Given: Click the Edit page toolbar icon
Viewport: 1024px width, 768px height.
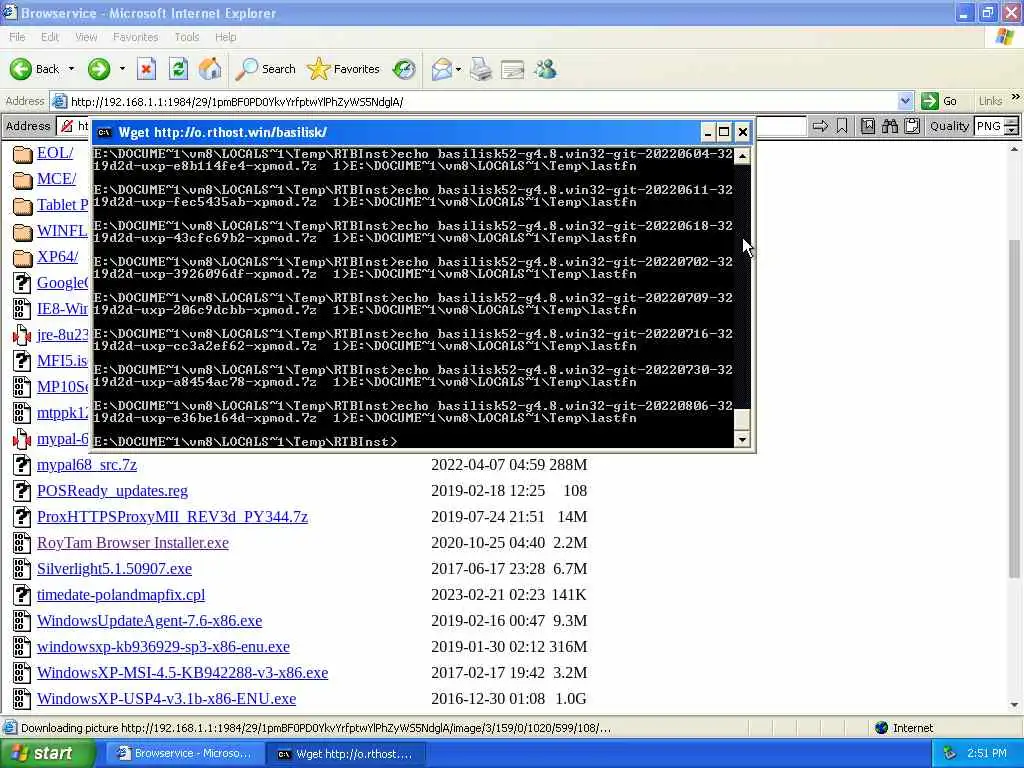Looking at the screenshot, I should tap(513, 69).
